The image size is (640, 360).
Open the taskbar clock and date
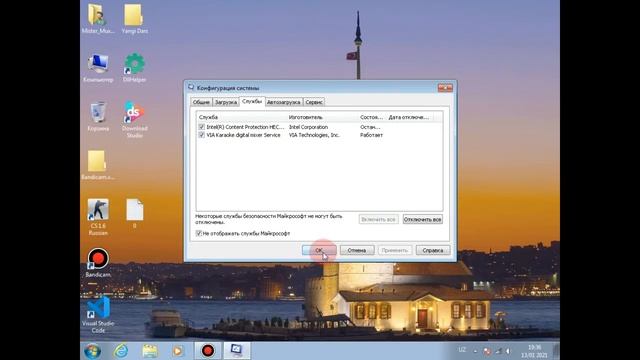coord(534,351)
